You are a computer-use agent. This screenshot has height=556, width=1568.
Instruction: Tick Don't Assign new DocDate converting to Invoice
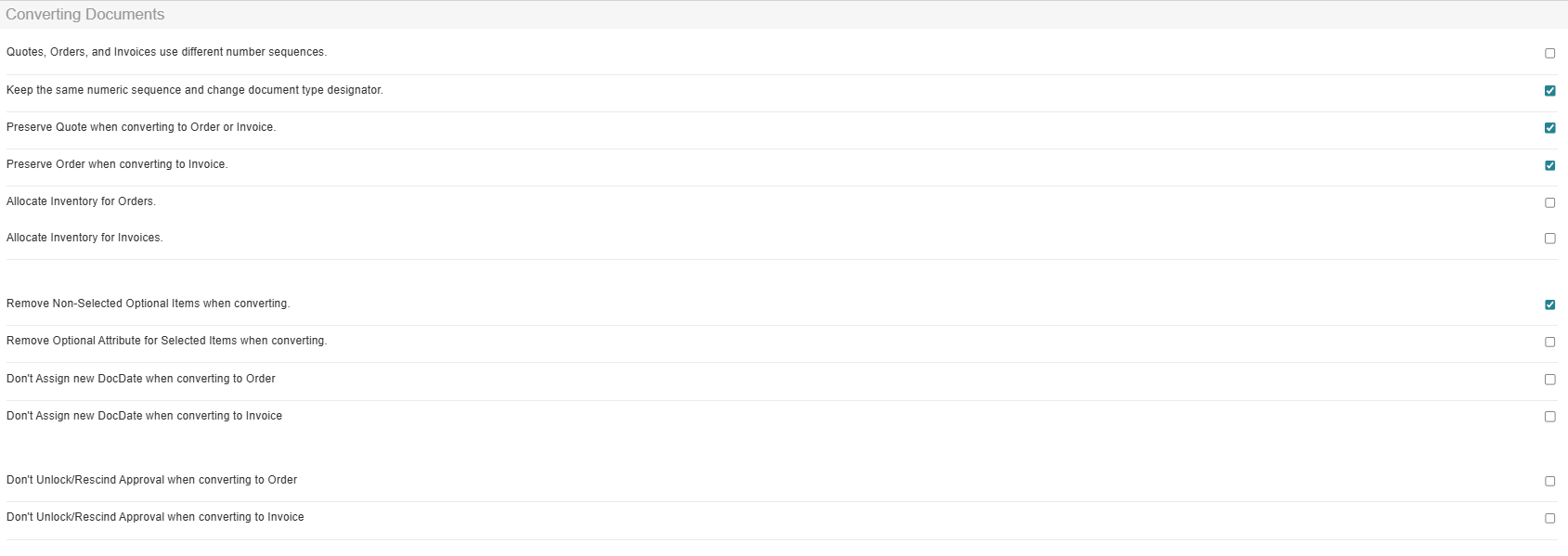(1549, 417)
